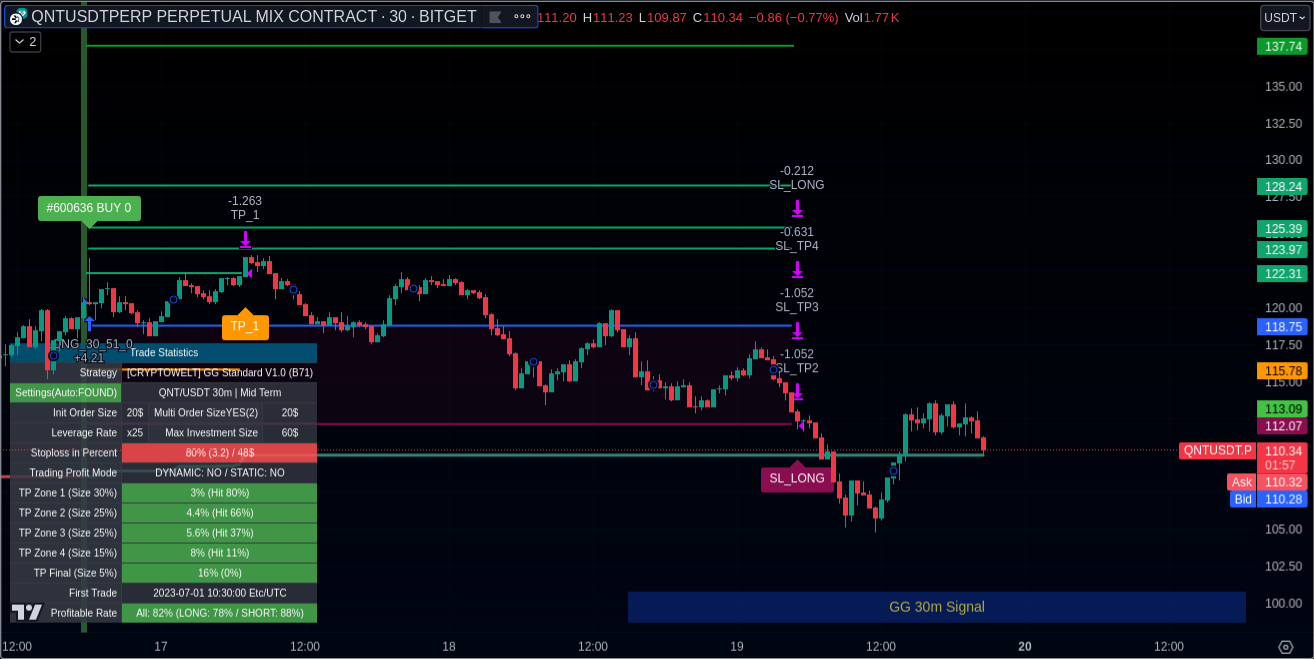
Task: Click the magenta arrow under TP_1 text
Action: pos(245,239)
